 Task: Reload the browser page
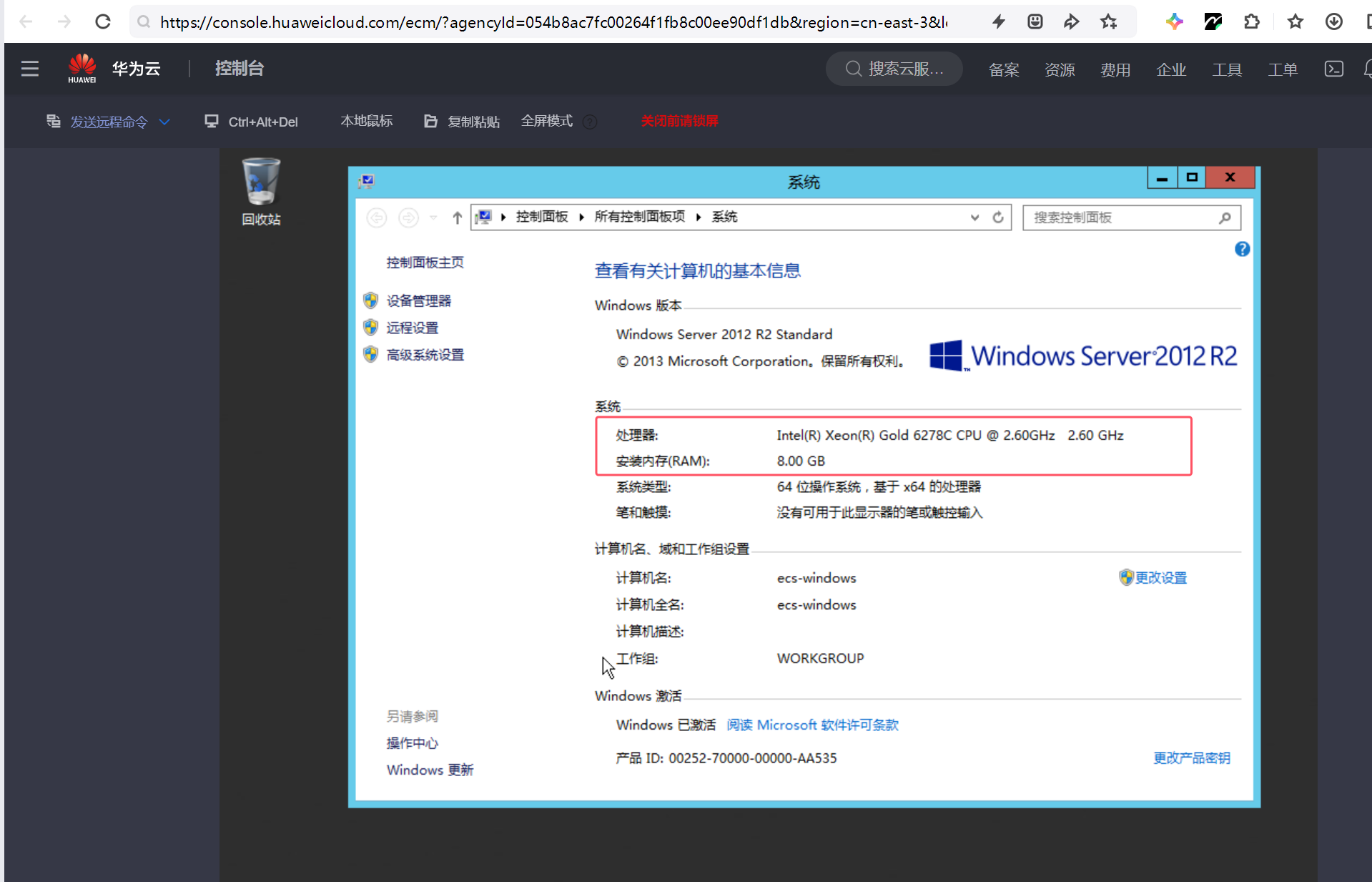click(x=103, y=21)
